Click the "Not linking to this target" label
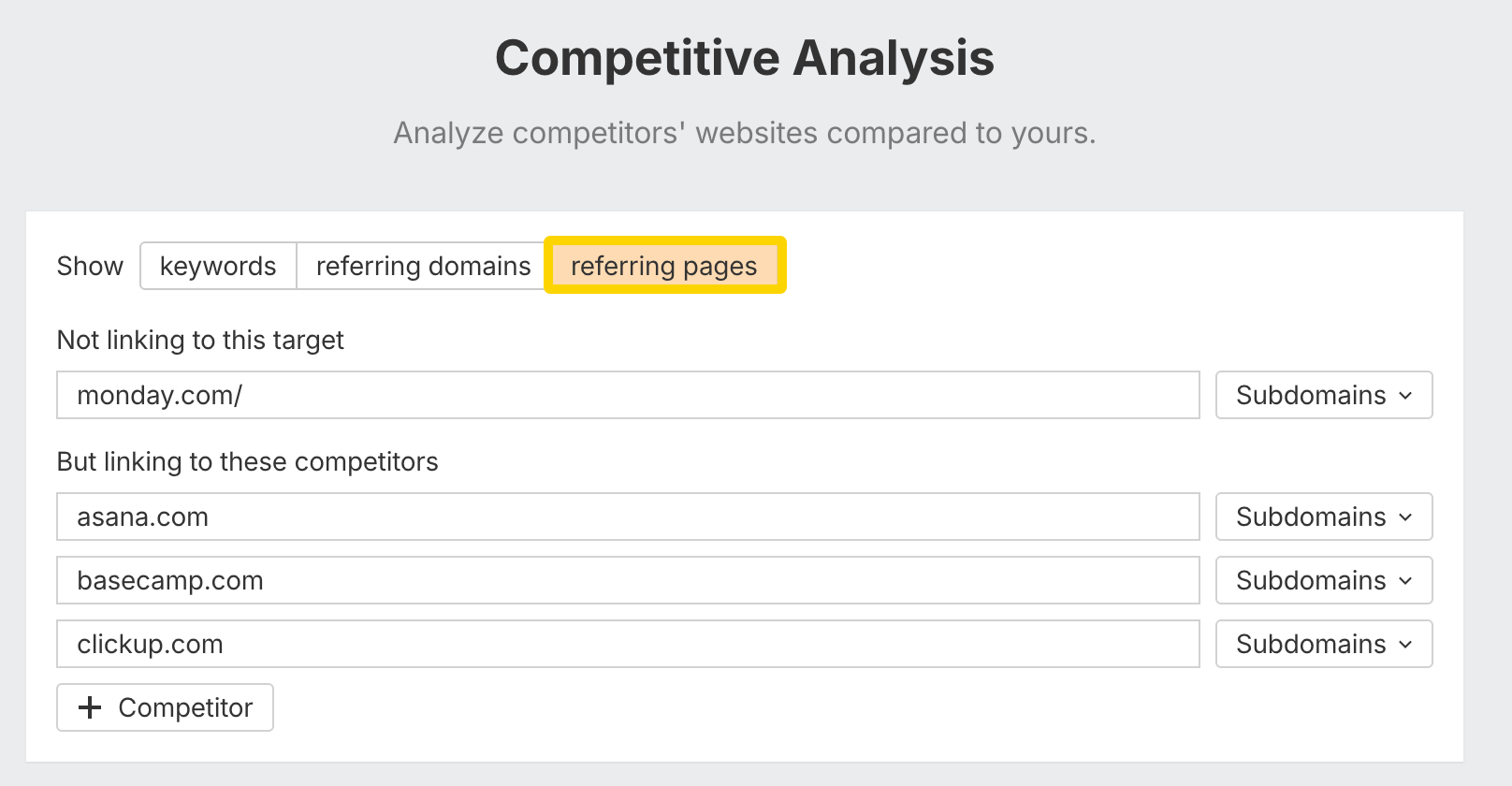The width and height of the screenshot is (1512, 786). [200, 340]
